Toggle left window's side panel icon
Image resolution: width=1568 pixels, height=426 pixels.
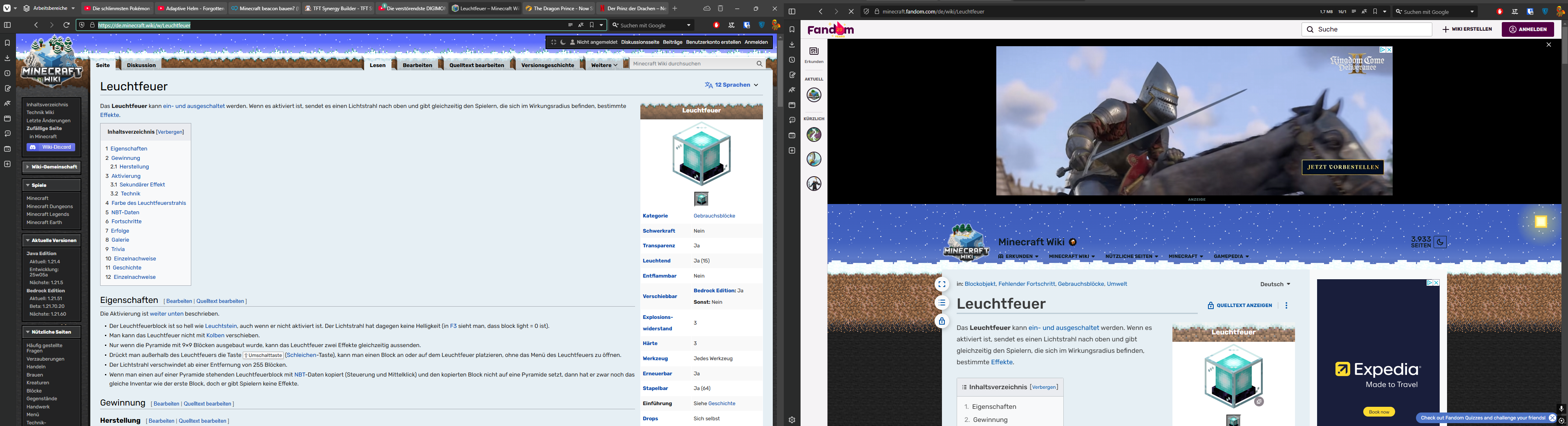coord(7,25)
